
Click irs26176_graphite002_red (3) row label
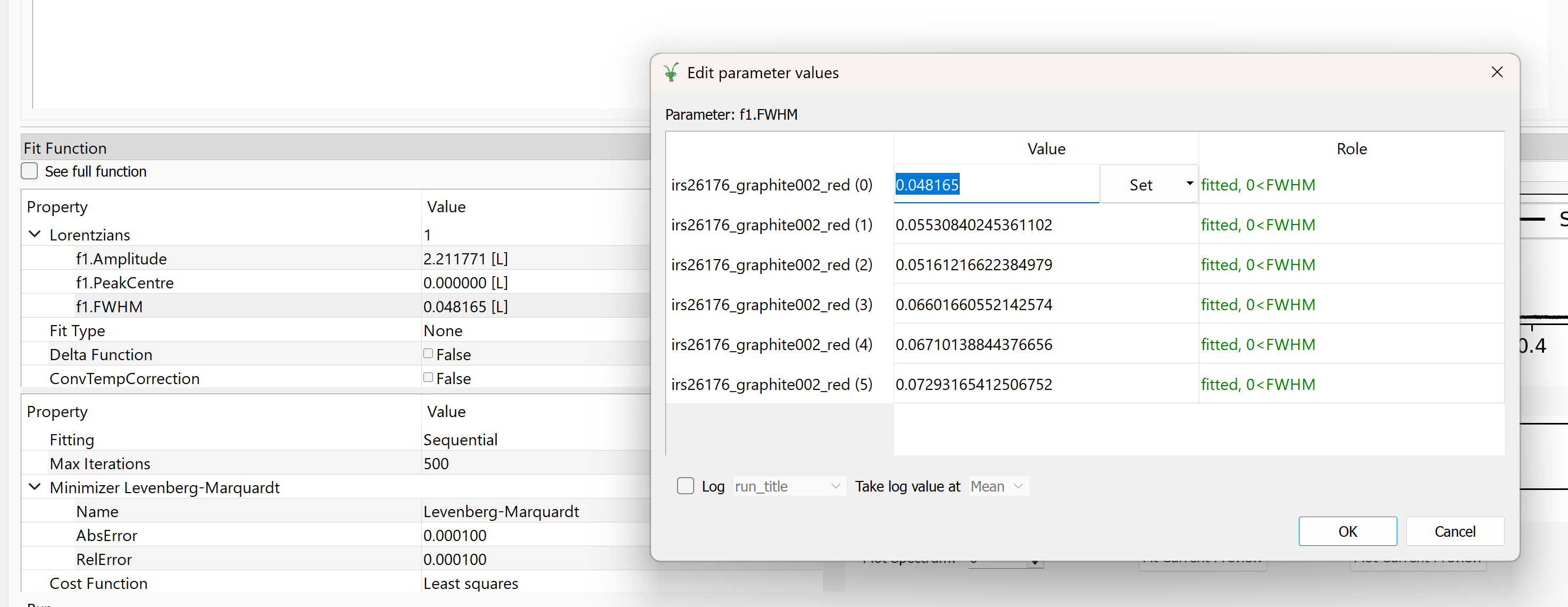(x=771, y=304)
